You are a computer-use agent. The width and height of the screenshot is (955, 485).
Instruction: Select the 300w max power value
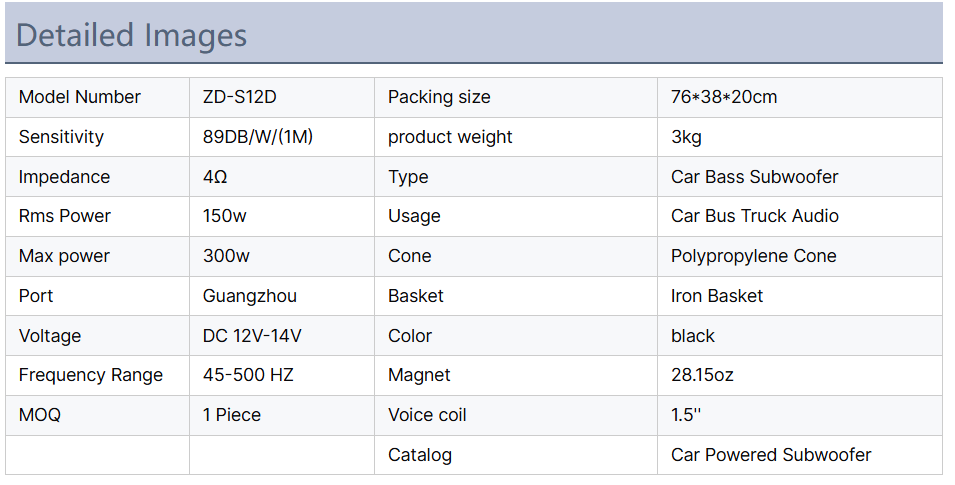coord(226,256)
